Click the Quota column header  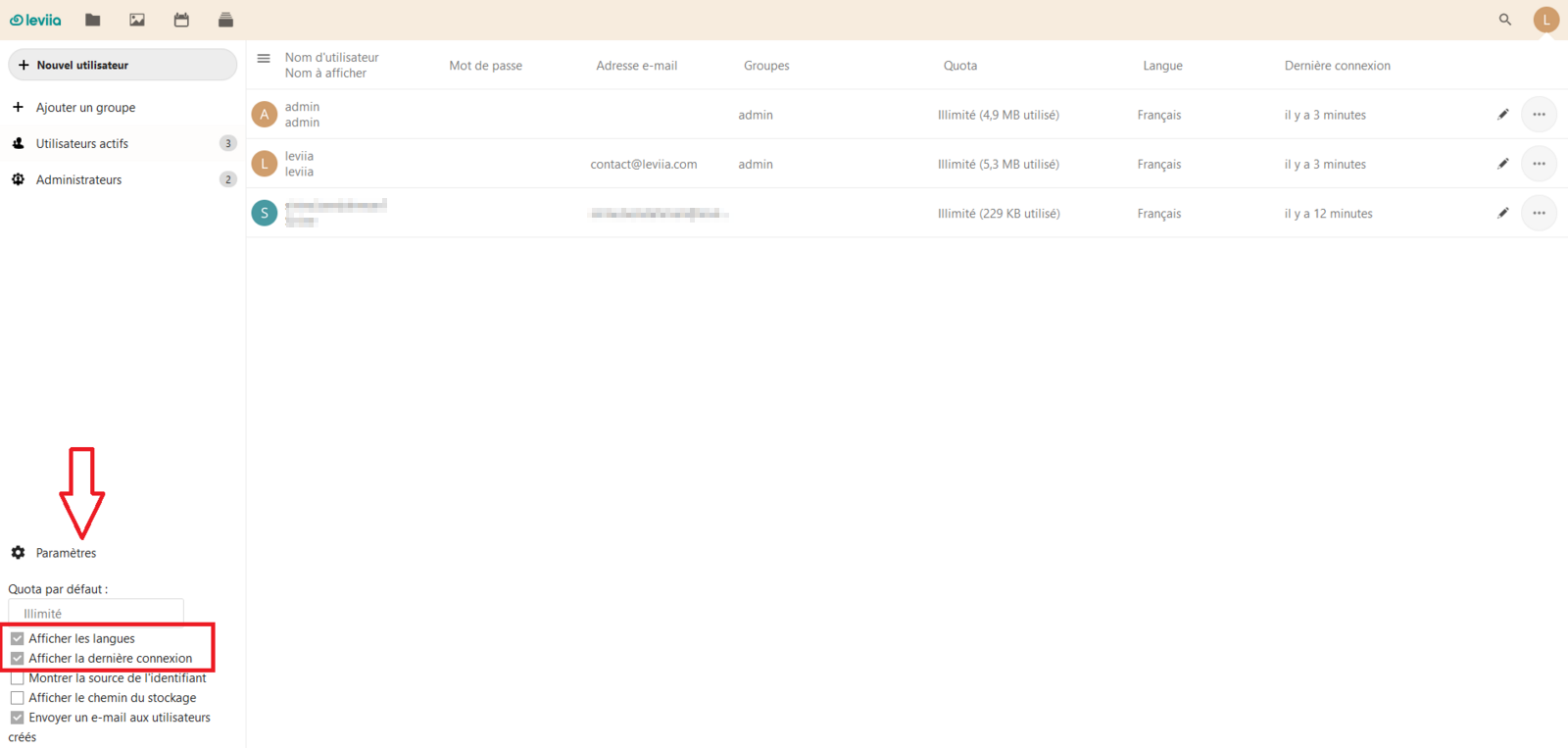[x=960, y=66]
